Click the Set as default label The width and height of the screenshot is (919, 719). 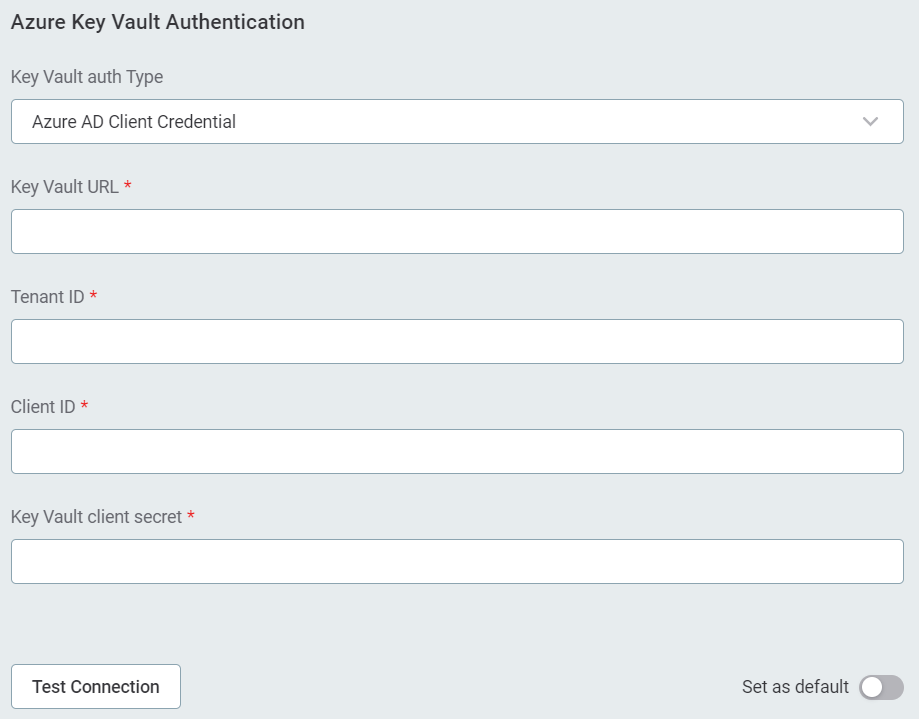point(795,687)
